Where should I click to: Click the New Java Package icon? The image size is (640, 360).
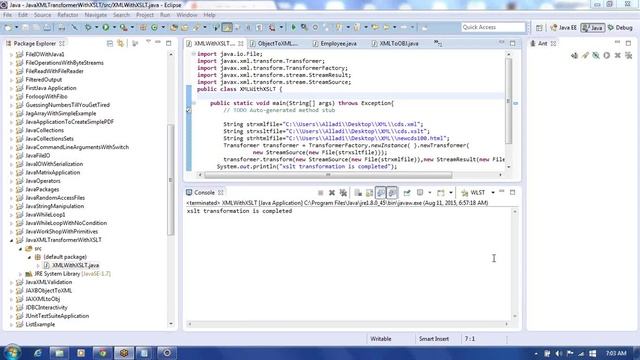coord(143,28)
